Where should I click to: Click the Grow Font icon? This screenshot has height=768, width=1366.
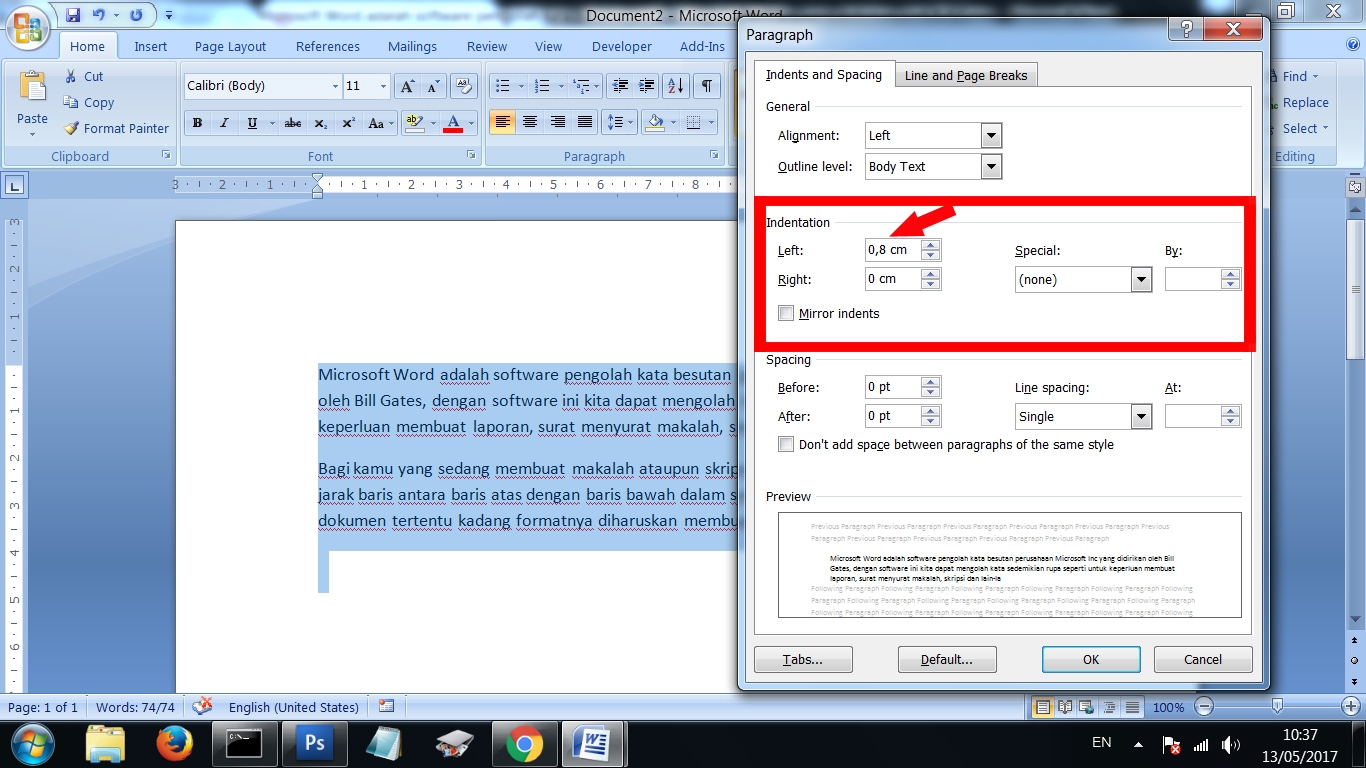[x=407, y=86]
